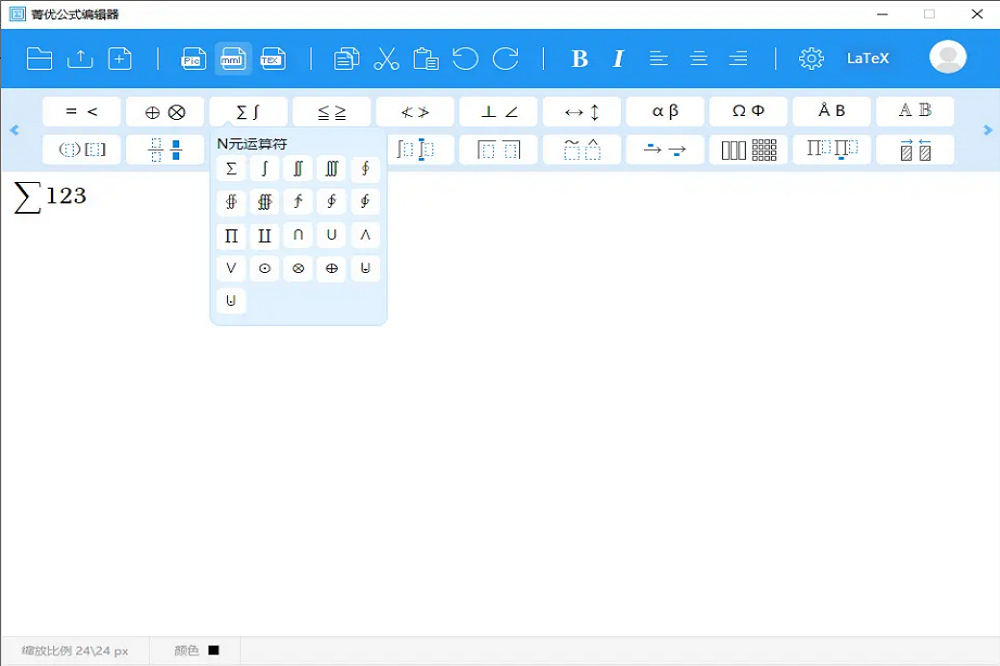1000x666 pixels.
Task: Insert the intersection ∩ operator
Action: (x=298, y=236)
